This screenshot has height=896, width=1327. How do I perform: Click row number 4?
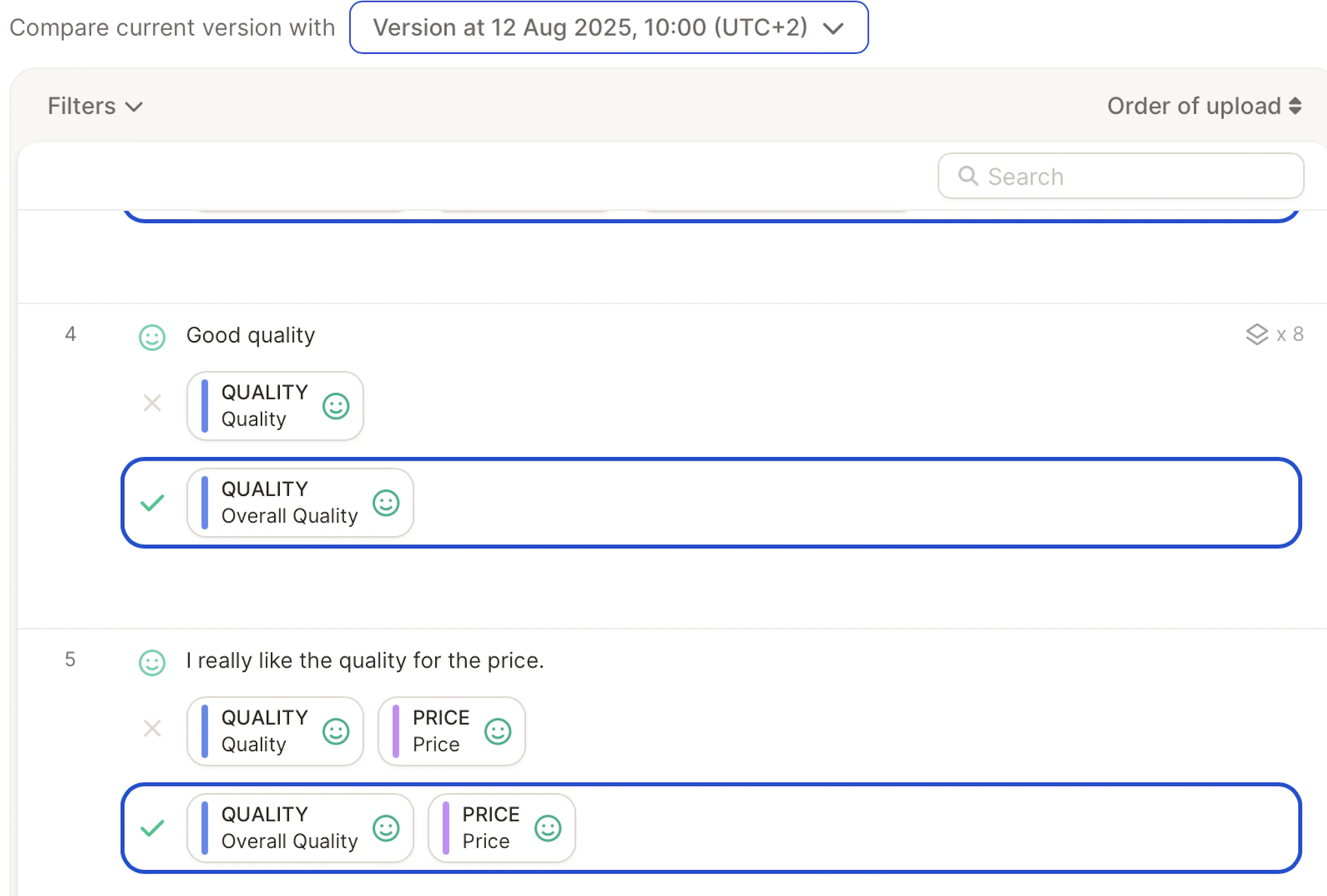pyautogui.click(x=70, y=334)
